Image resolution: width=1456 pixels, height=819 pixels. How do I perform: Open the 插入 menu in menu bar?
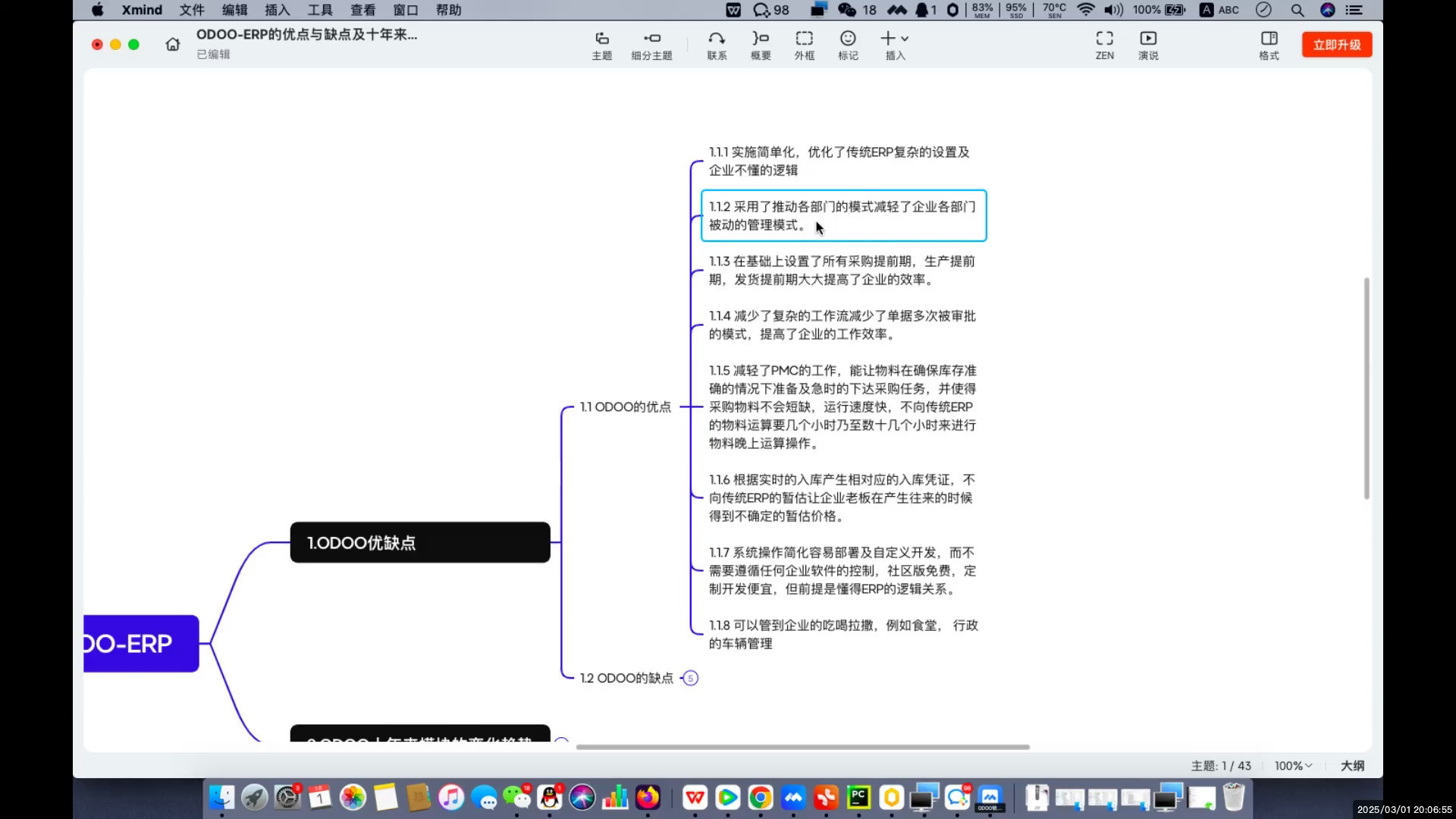click(x=278, y=10)
